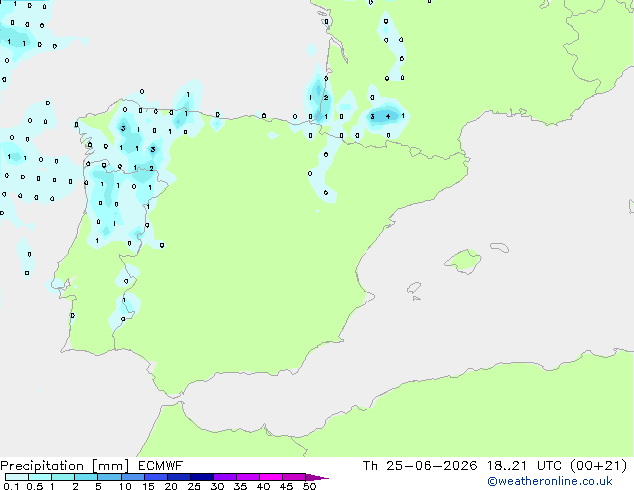Select the darkest navy 25–30 mm legend swatch

click(202, 477)
